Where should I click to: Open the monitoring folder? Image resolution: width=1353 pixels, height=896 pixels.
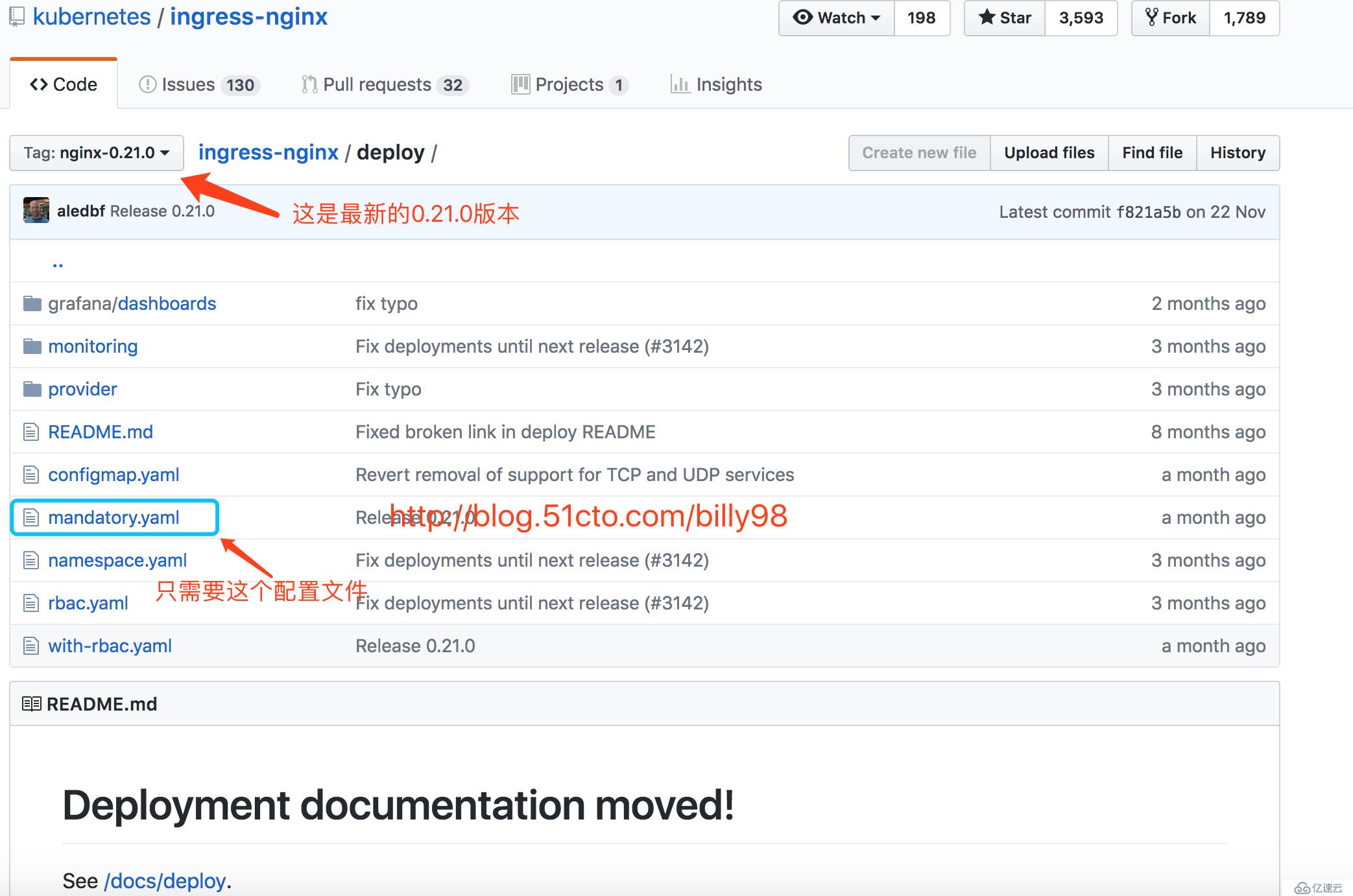93,346
